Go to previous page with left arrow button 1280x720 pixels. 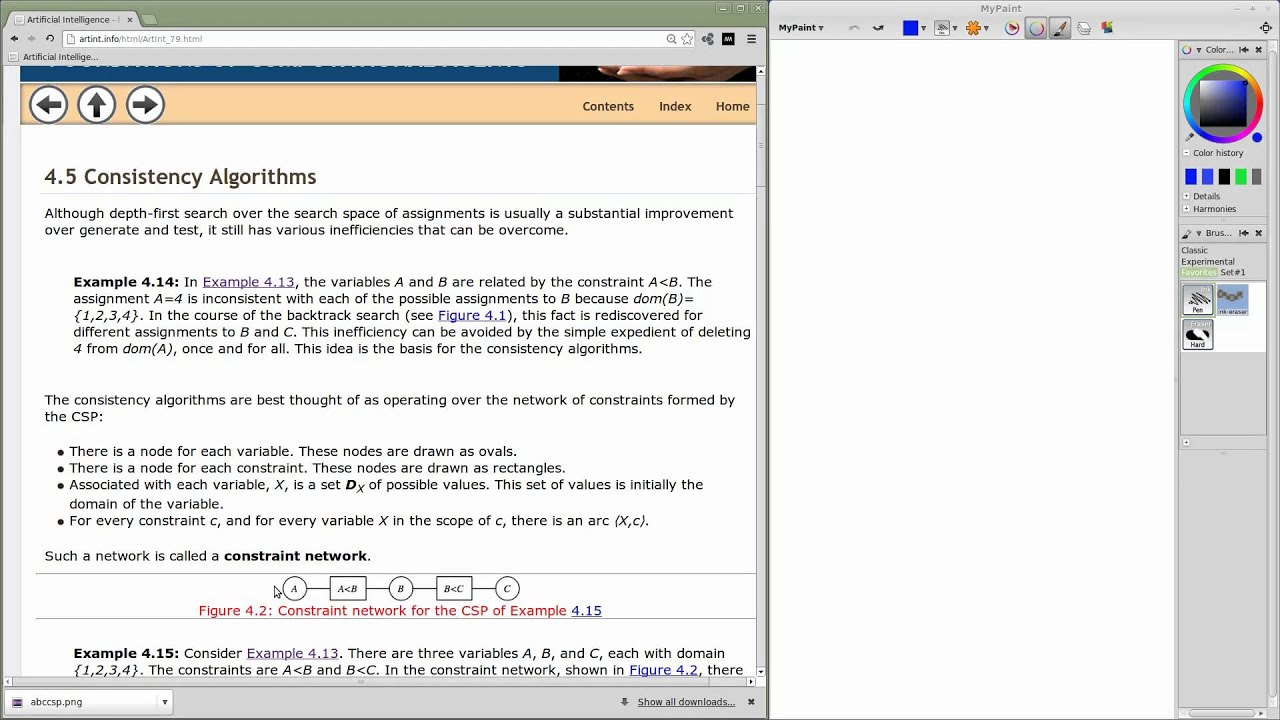click(x=48, y=105)
